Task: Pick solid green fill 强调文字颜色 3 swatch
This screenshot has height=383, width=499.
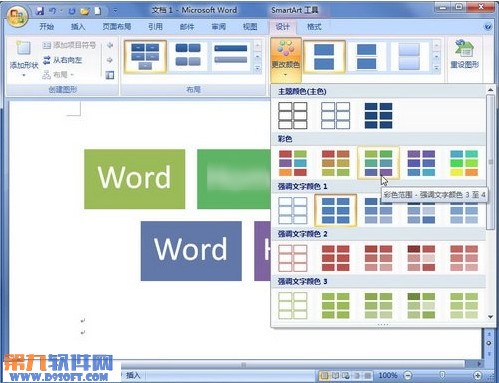Action: pos(335,306)
